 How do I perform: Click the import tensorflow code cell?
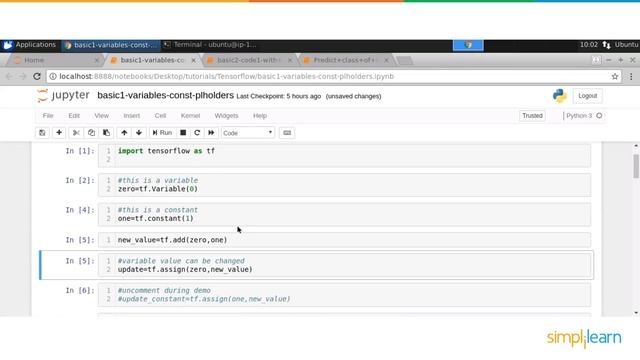[344, 156]
